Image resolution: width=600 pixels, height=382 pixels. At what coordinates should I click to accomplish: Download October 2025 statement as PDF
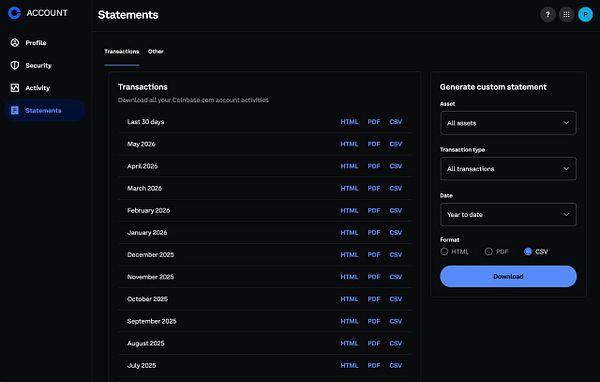[374, 299]
